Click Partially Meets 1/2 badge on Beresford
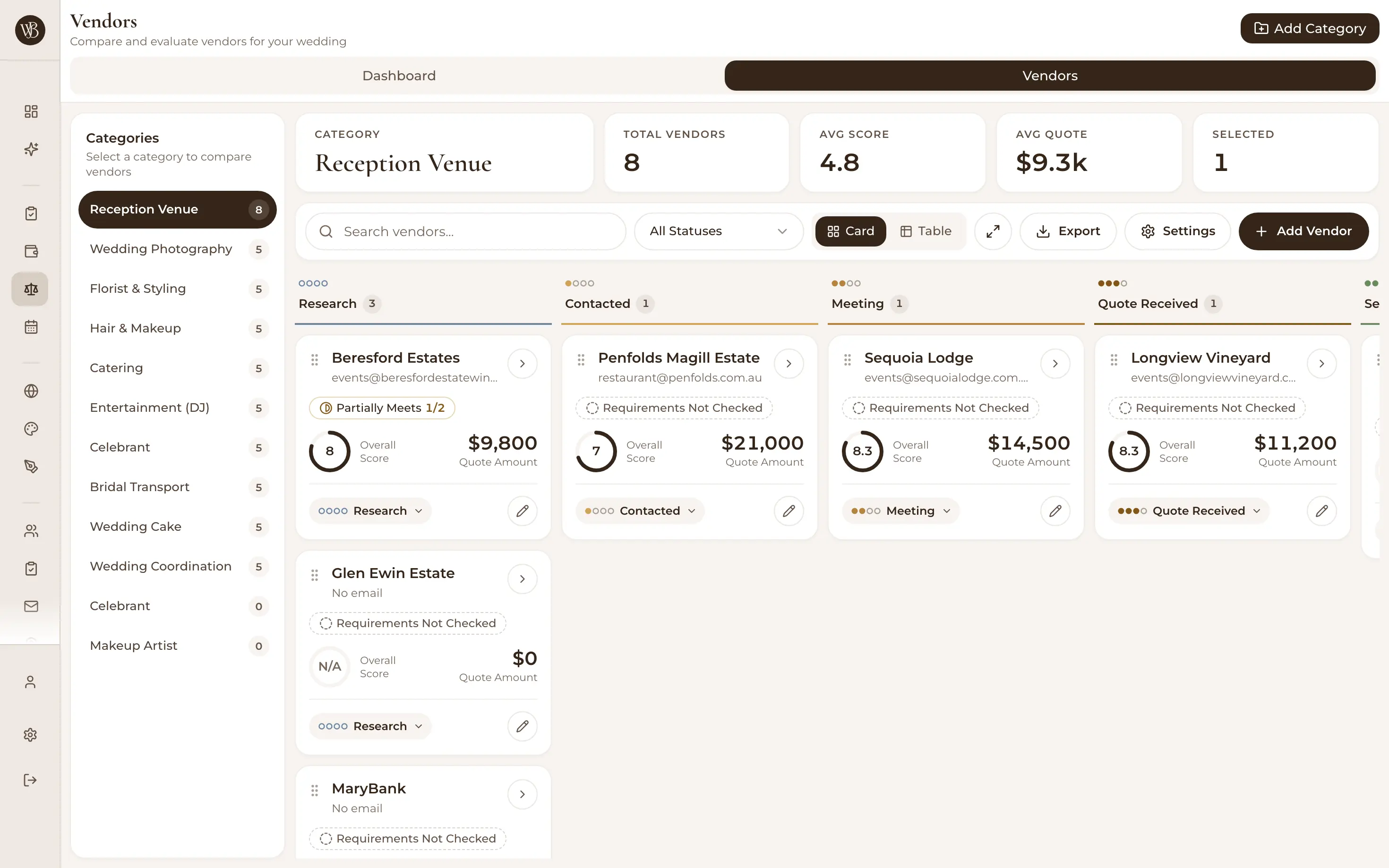This screenshot has width=1389, height=868. [x=382, y=408]
